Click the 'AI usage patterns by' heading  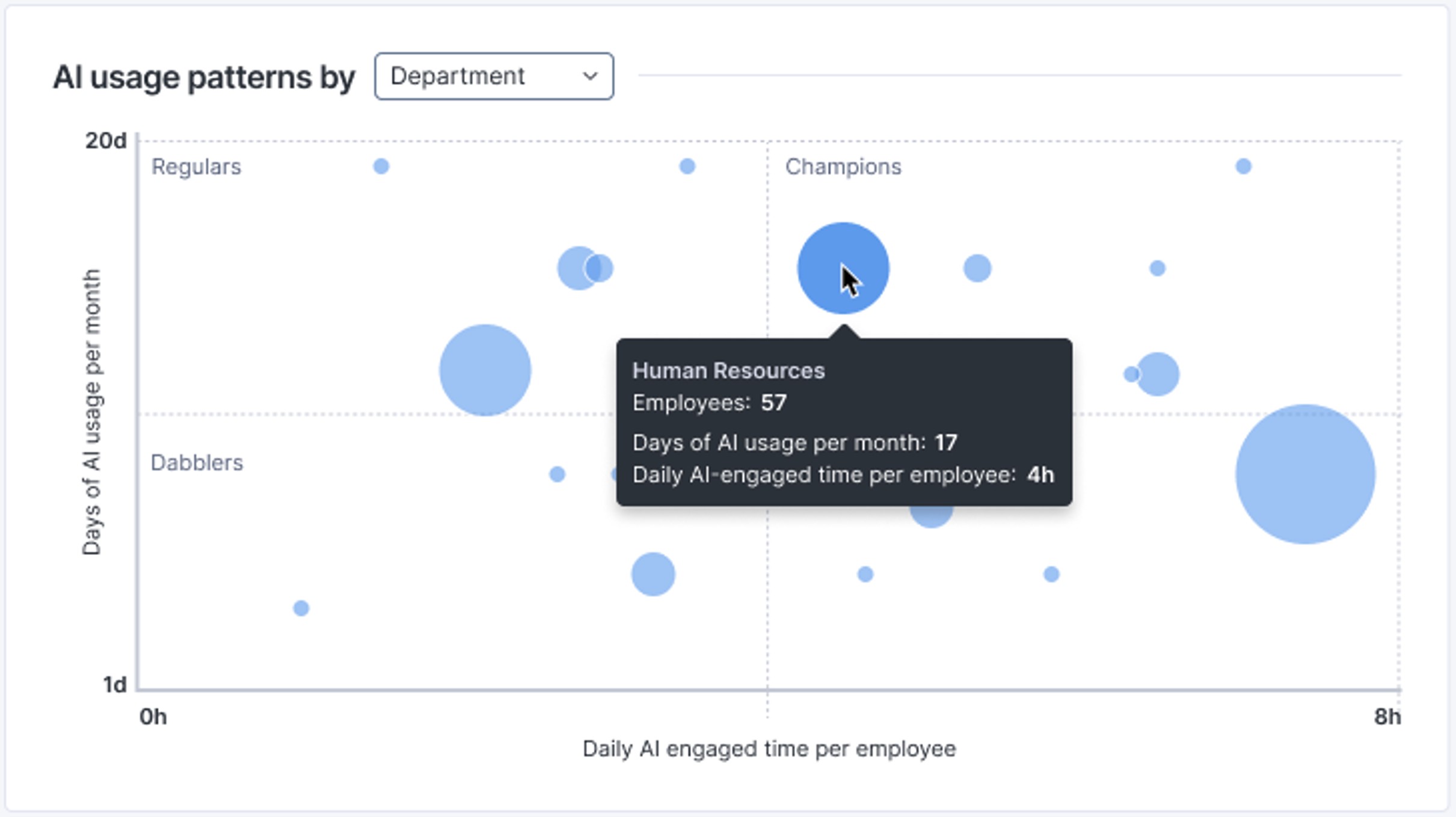point(204,78)
